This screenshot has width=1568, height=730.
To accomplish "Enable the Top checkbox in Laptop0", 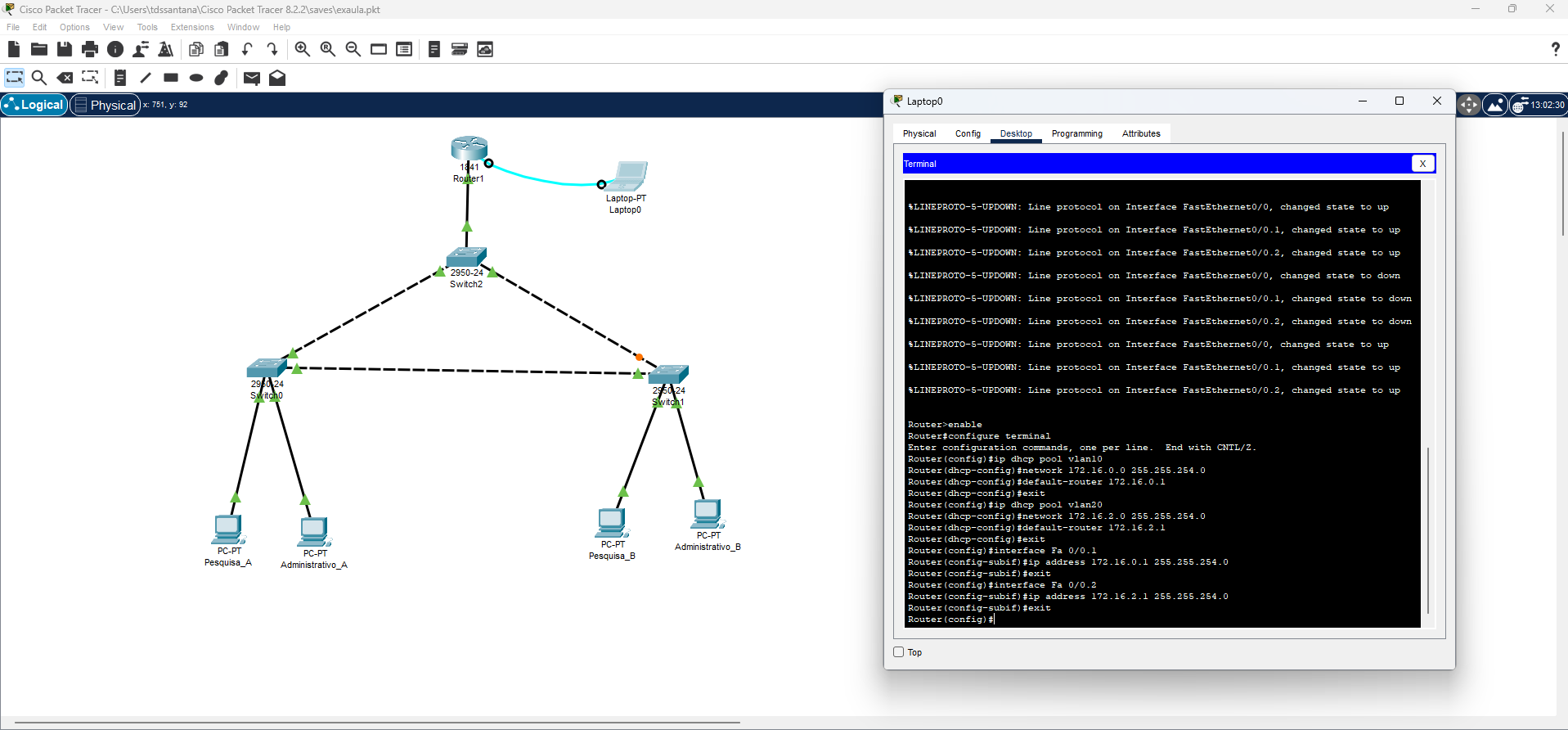I will tap(899, 652).
